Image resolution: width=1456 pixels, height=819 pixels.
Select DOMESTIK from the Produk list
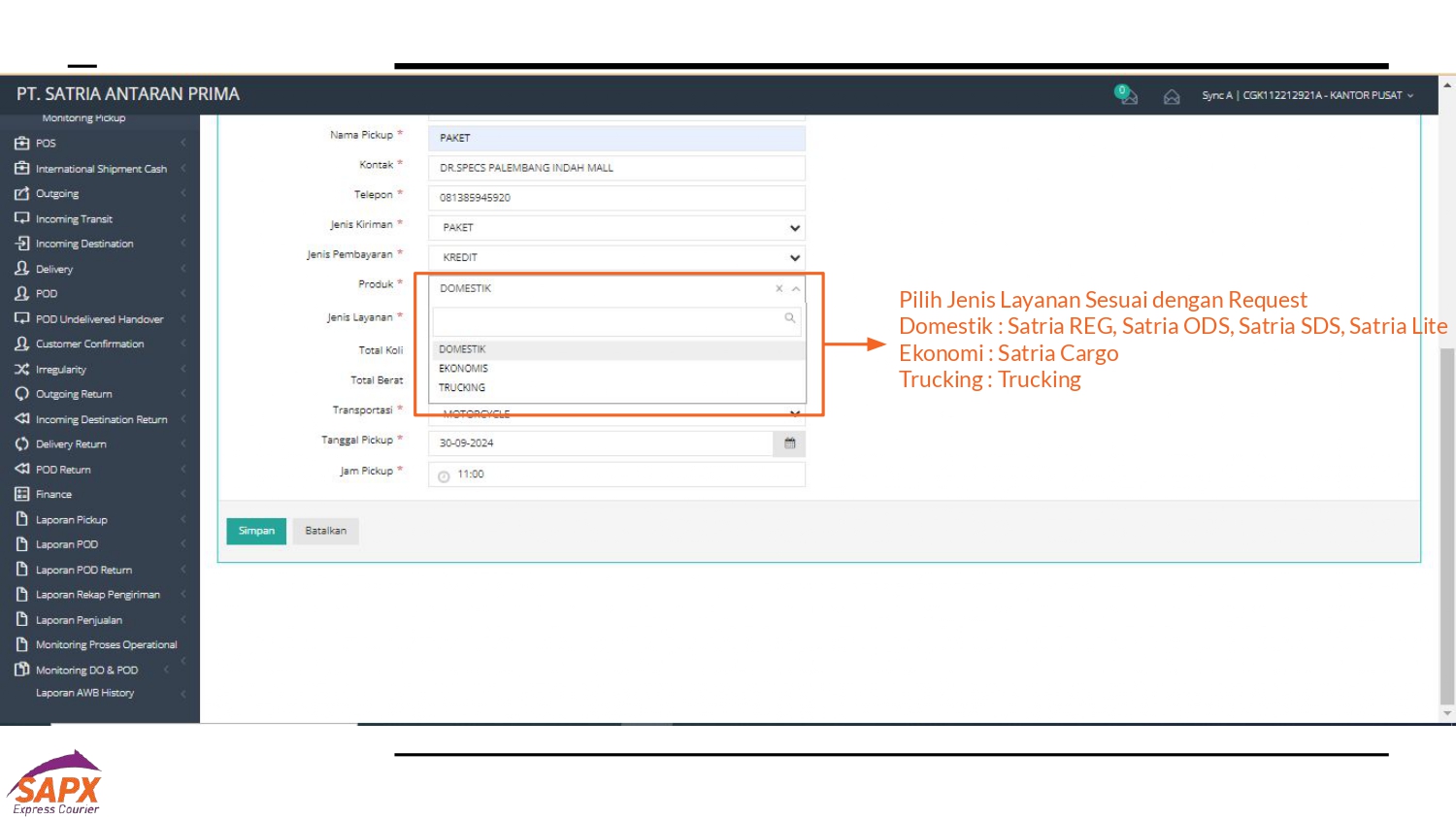click(x=618, y=349)
